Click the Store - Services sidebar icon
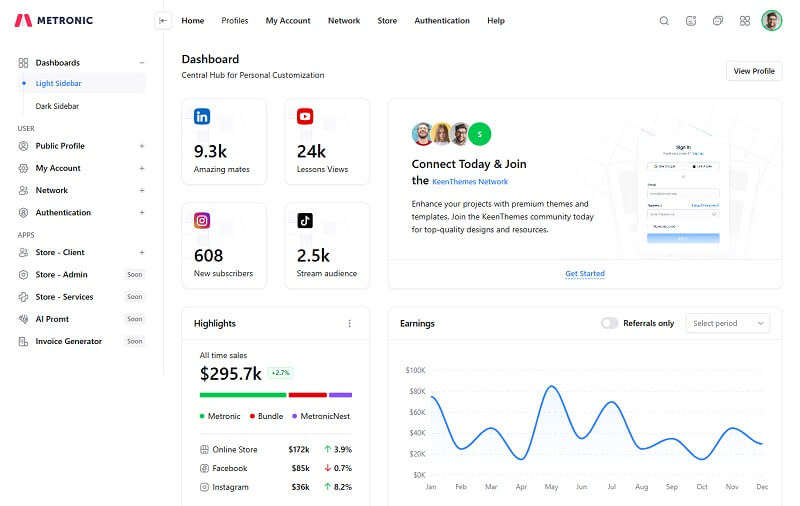Screen dimensions: 800x506 pos(23,297)
